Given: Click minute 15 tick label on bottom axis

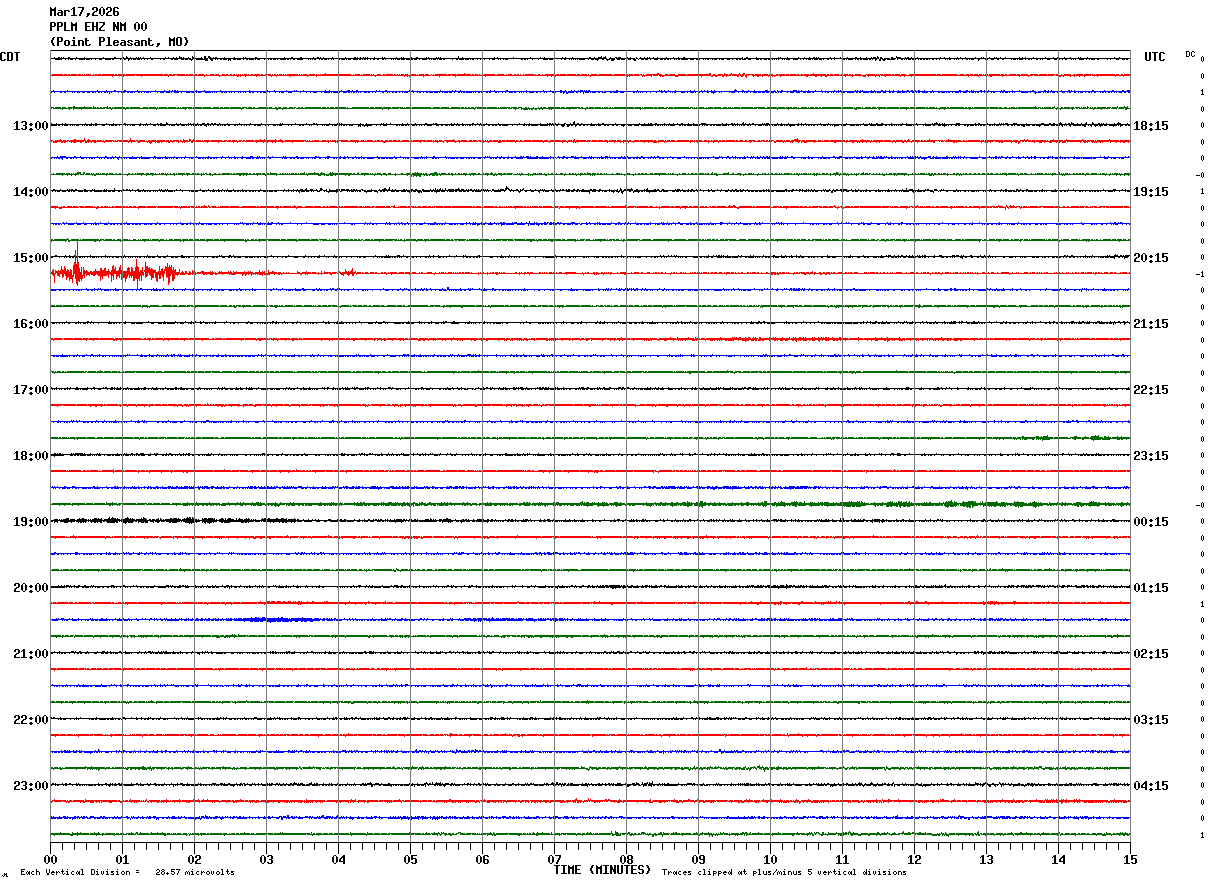Looking at the screenshot, I should pos(1130,859).
